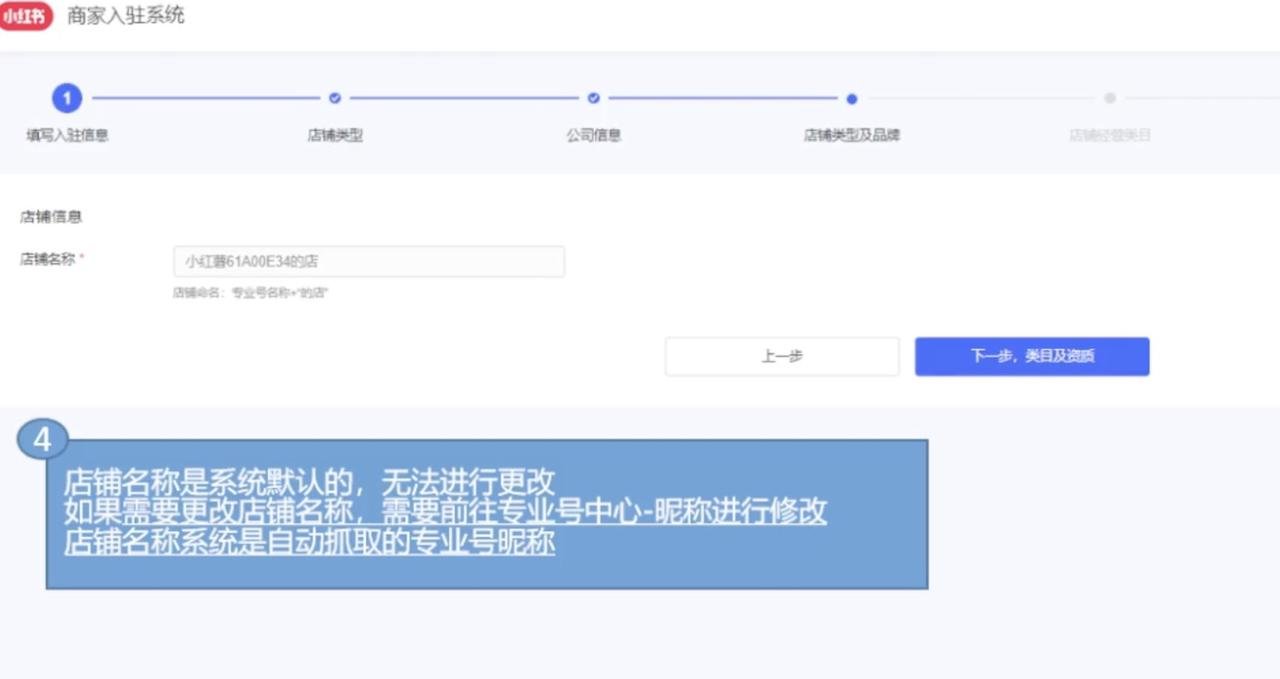Image resolution: width=1280 pixels, height=679 pixels.
Task: Go to the 公司信息 step label
Action: click(x=594, y=135)
